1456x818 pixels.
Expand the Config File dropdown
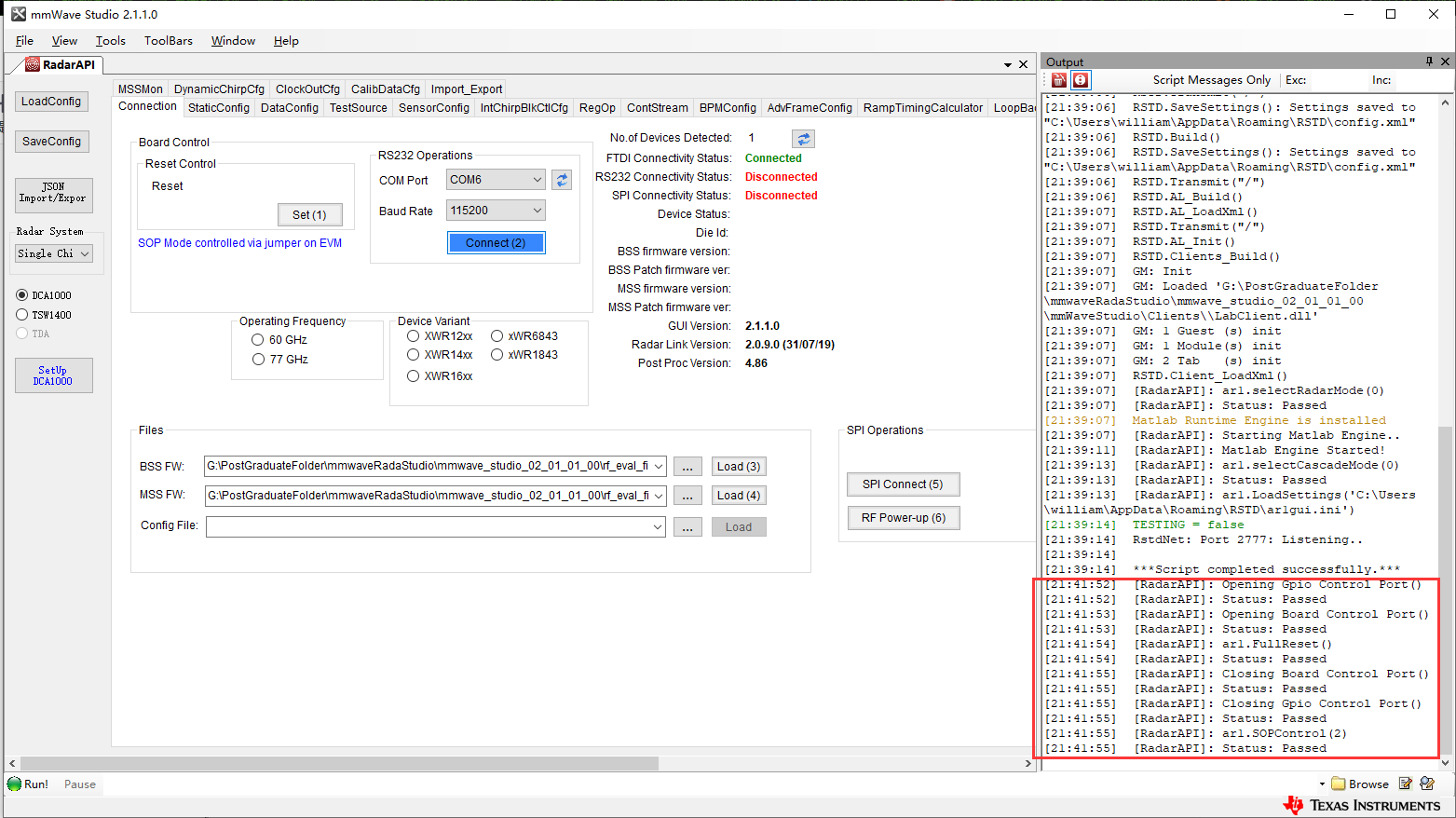659,527
